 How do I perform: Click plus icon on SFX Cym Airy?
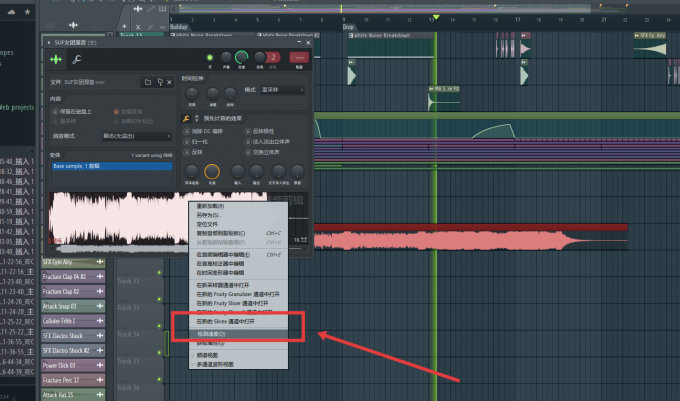[100, 262]
